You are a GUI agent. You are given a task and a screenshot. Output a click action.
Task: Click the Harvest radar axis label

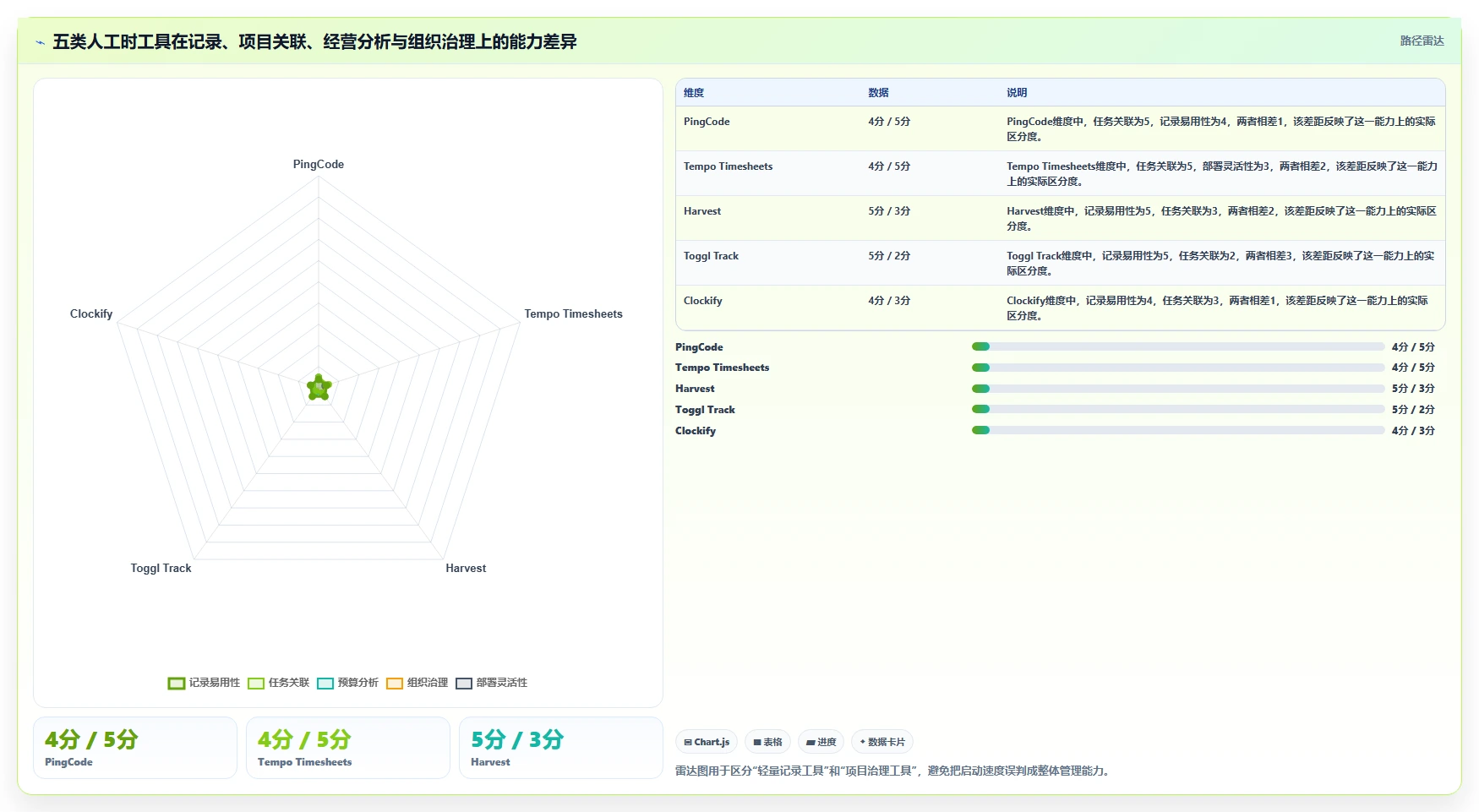pos(466,569)
